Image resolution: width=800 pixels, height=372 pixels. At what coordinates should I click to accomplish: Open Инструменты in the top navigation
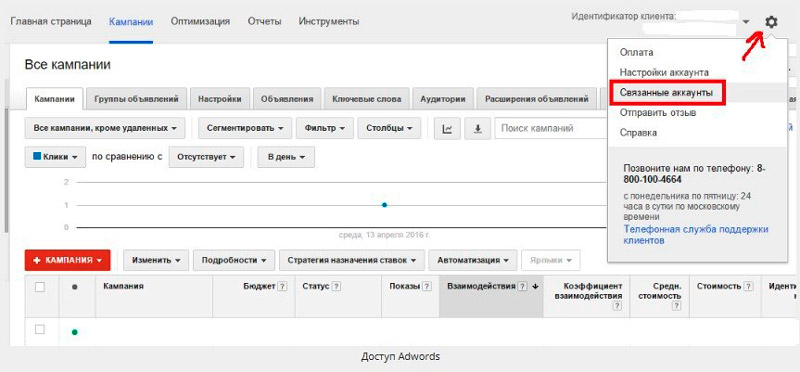(329, 21)
